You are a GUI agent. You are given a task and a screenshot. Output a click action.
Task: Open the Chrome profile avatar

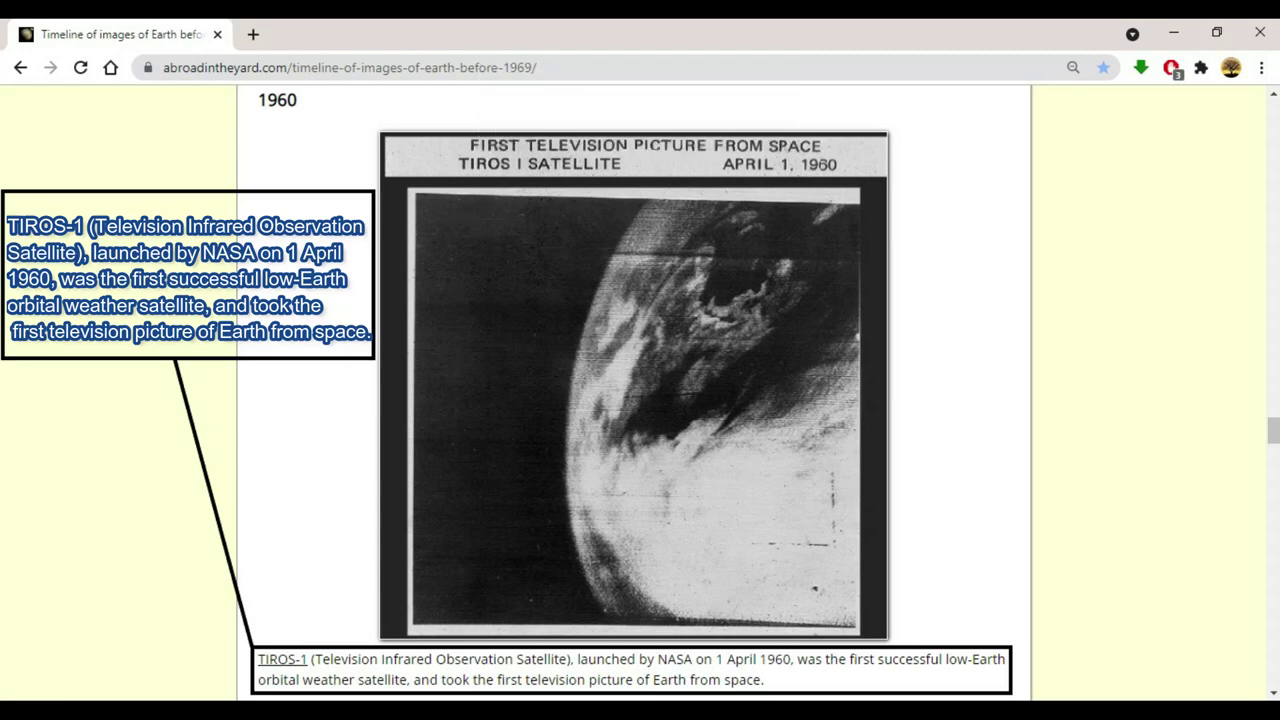click(x=1231, y=67)
